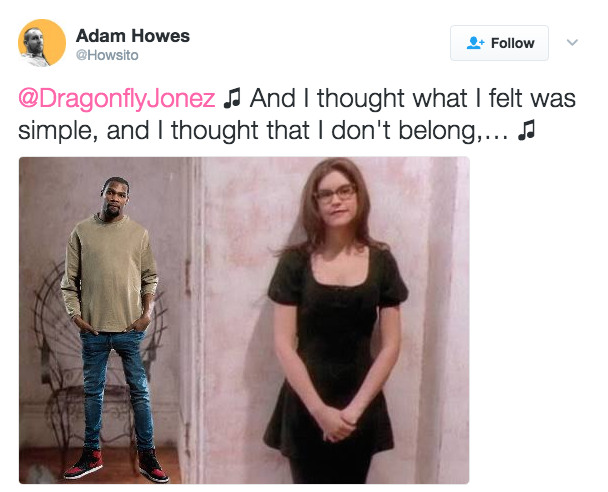The height and width of the screenshot is (492, 608).
Task: Click the red and black sneakers in photo
Action: point(116,464)
